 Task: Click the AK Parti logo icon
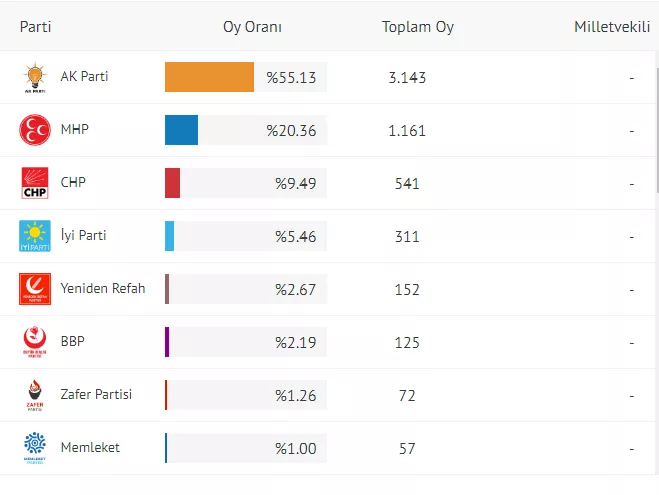pyautogui.click(x=35, y=78)
